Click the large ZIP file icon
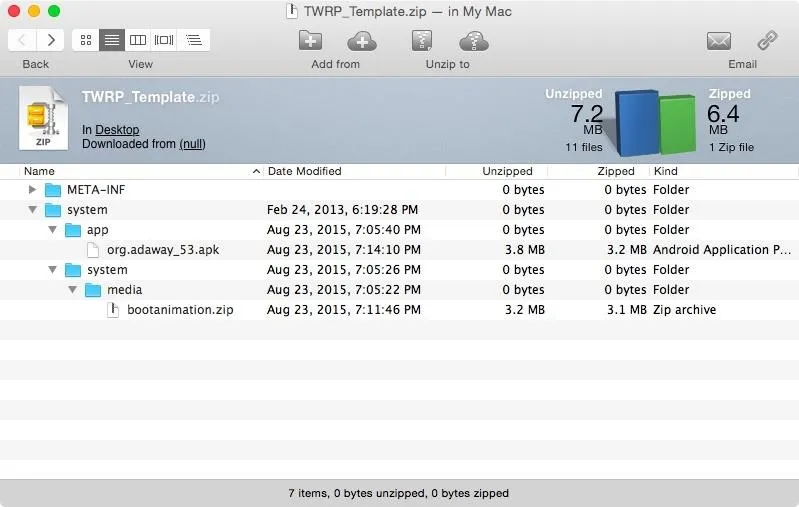 43,118
